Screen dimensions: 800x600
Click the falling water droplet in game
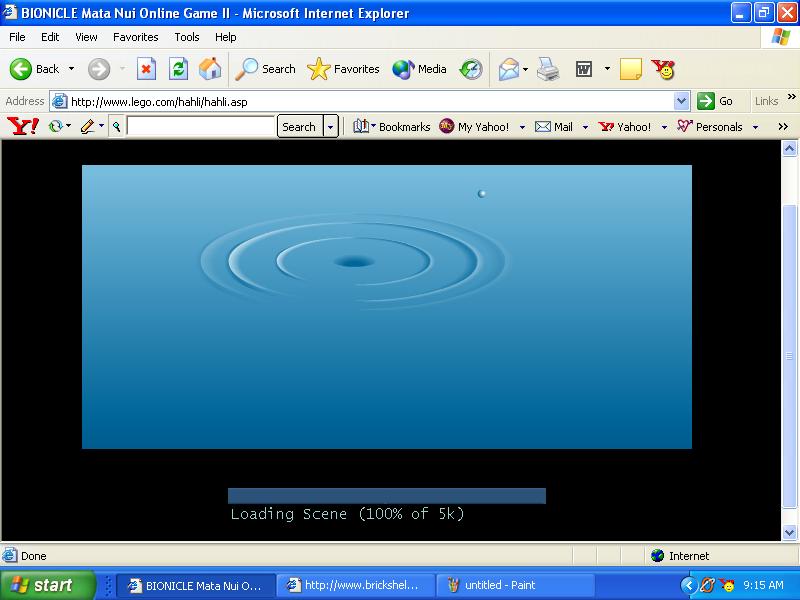(x=481, y=193)
